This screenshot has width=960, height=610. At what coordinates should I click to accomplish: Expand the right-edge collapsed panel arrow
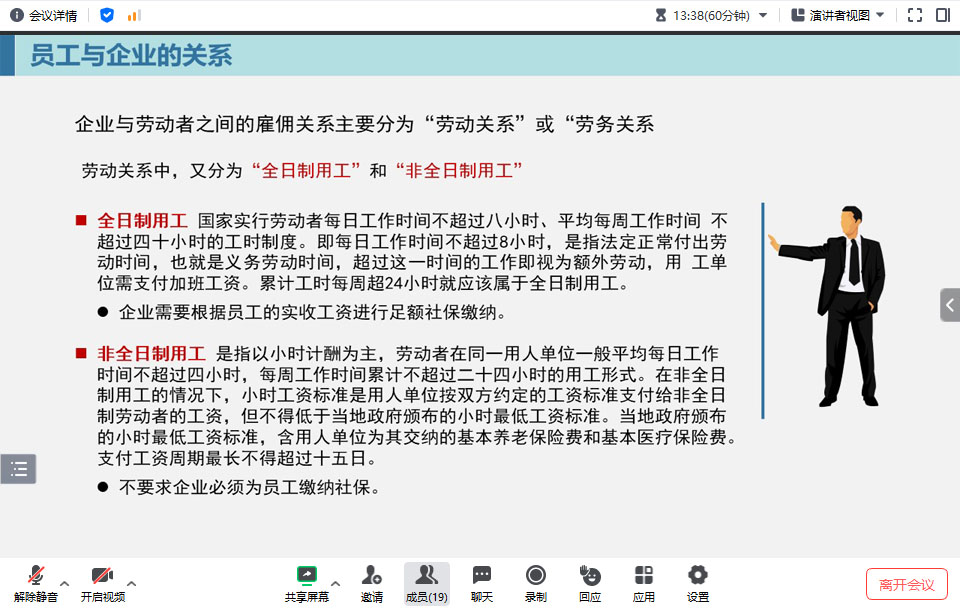point(950,304)
